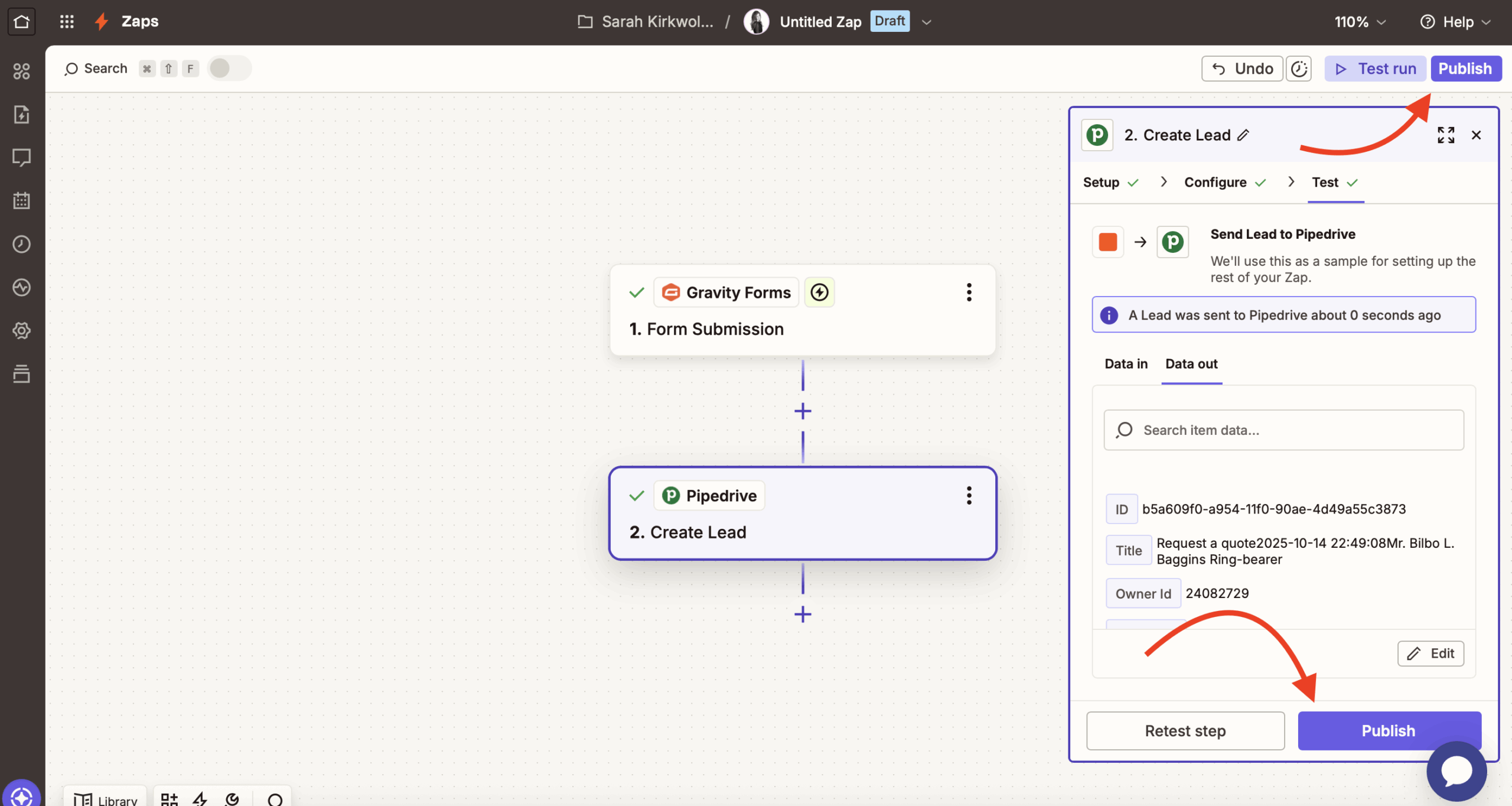Open the apps grid menu icon

pyautogui.click(x=67, y=22)
